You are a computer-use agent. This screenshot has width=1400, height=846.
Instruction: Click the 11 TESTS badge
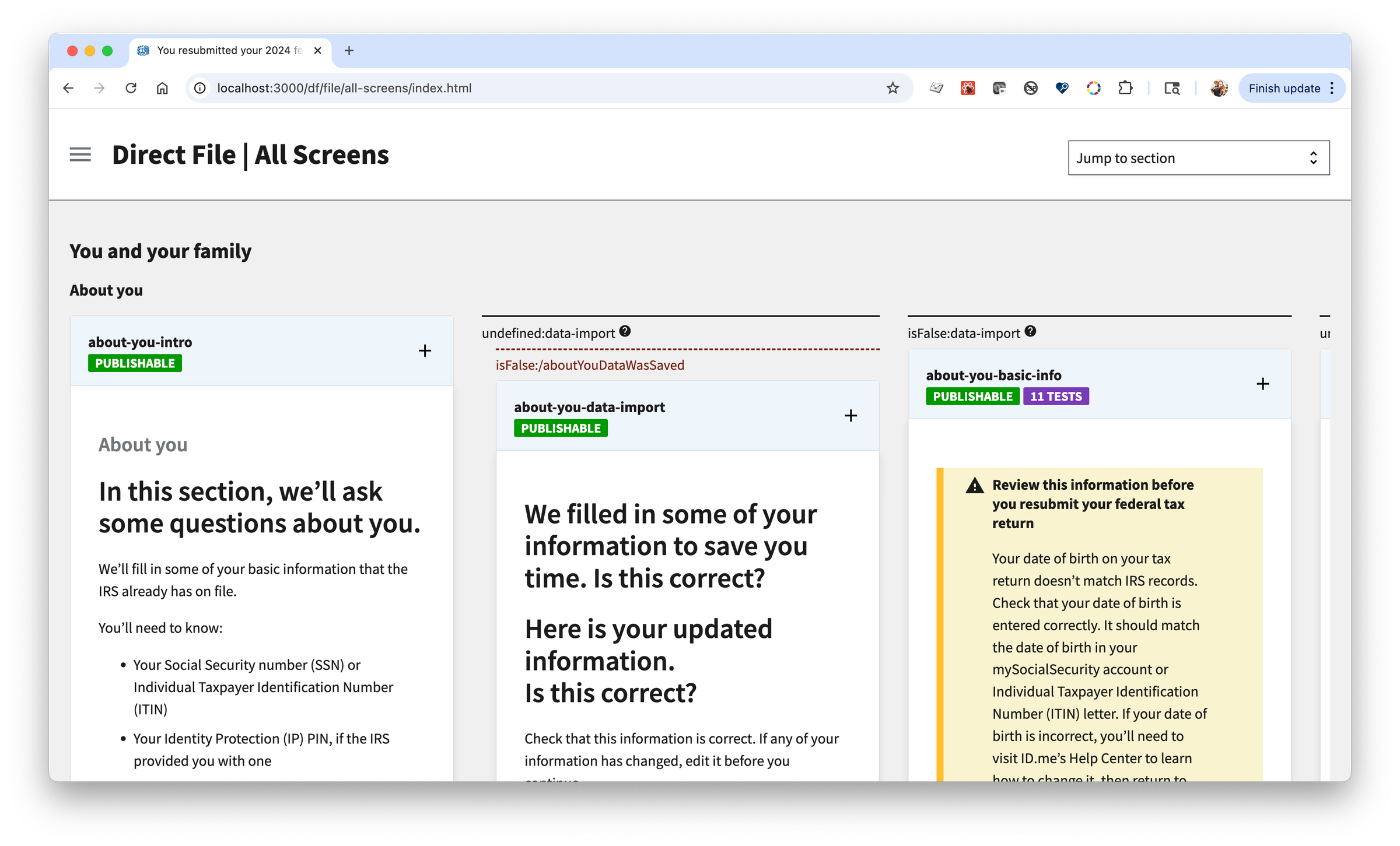pyautogui.click(x=1055, y=396)
